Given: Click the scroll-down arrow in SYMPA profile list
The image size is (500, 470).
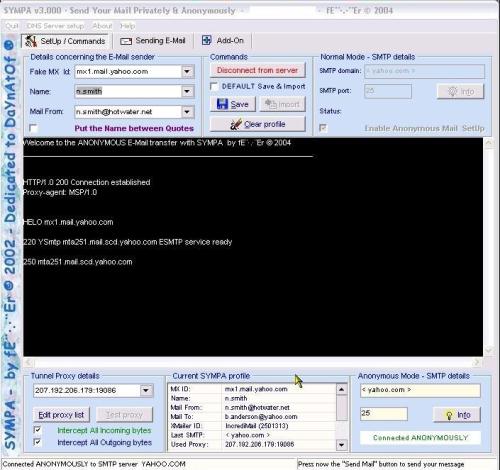Looking at the screenshot, I should (x=342, y=444).
